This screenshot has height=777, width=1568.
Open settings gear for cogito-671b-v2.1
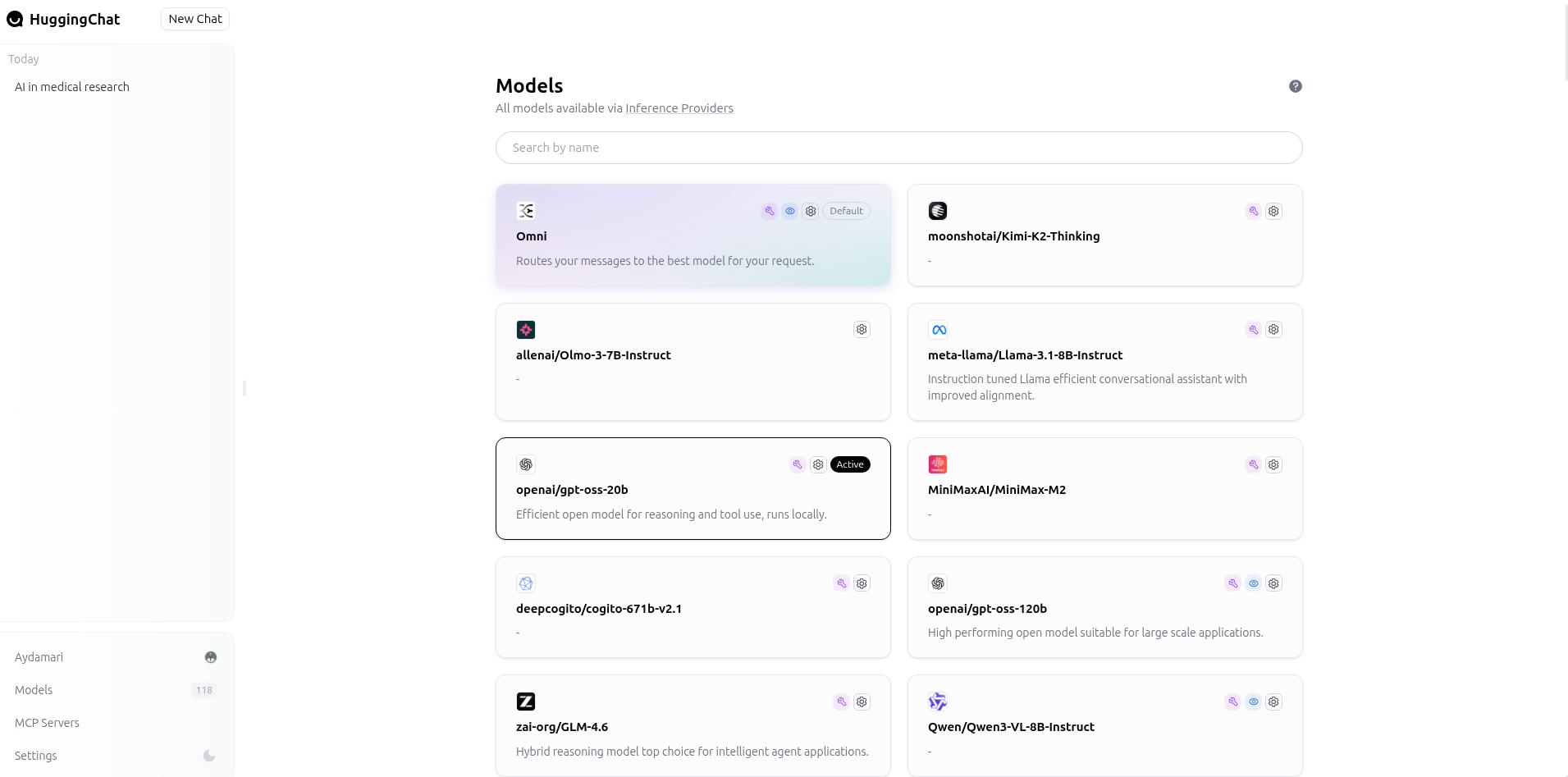tap(862, 583)
